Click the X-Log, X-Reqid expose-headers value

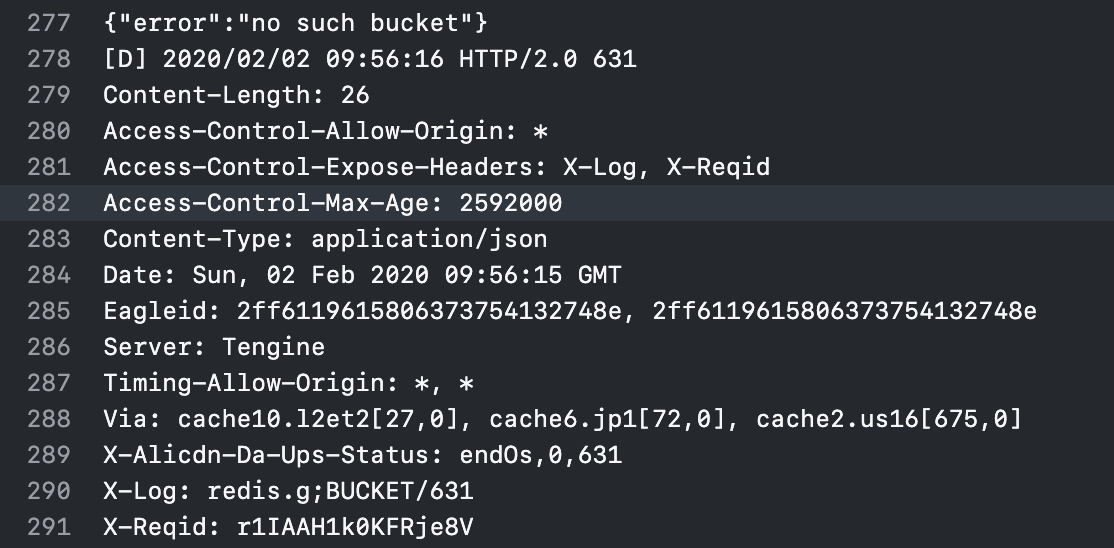(x=666, y=167)
